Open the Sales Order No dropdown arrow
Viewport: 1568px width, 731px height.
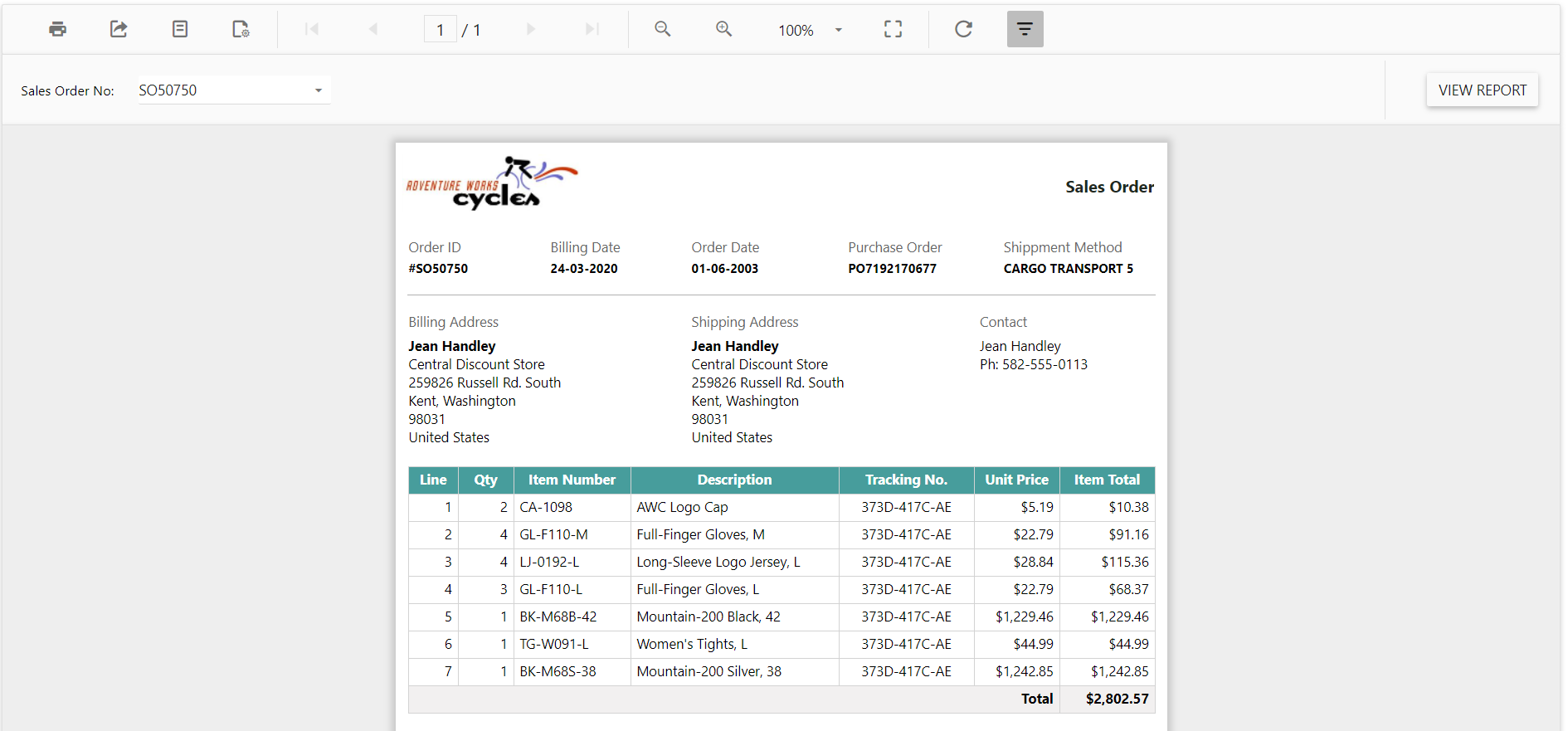pyautogui.click(x=318, y=90)
